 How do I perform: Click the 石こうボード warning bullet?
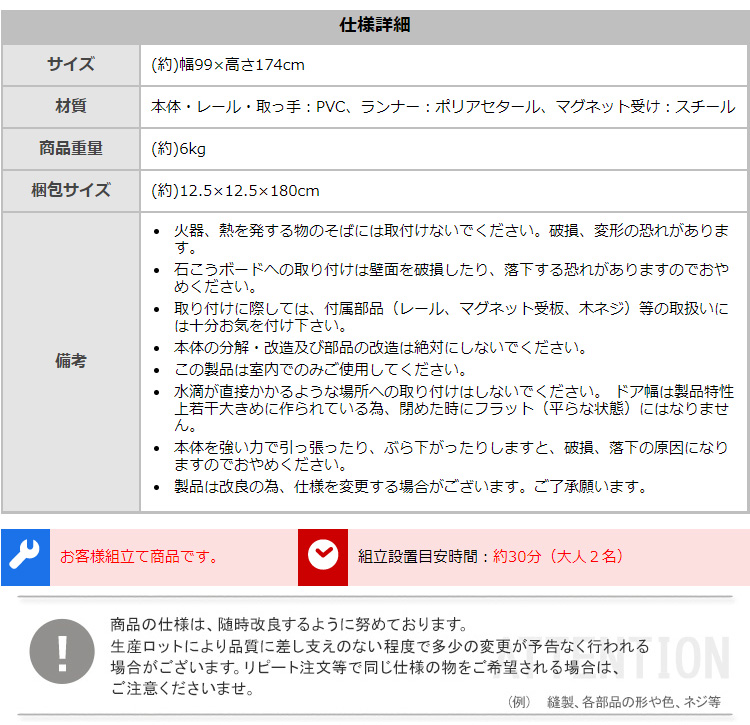point(450,277)
